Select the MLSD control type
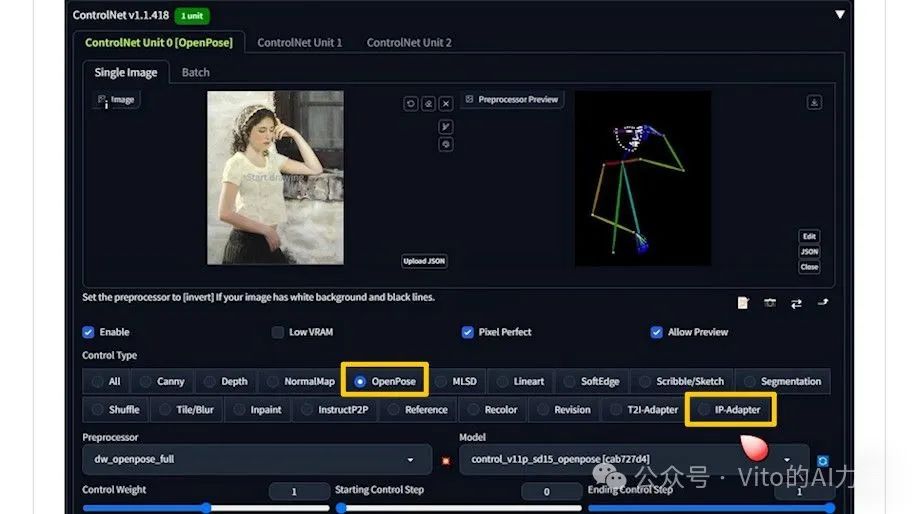914x514 pixels. click(x=456, y=382)
